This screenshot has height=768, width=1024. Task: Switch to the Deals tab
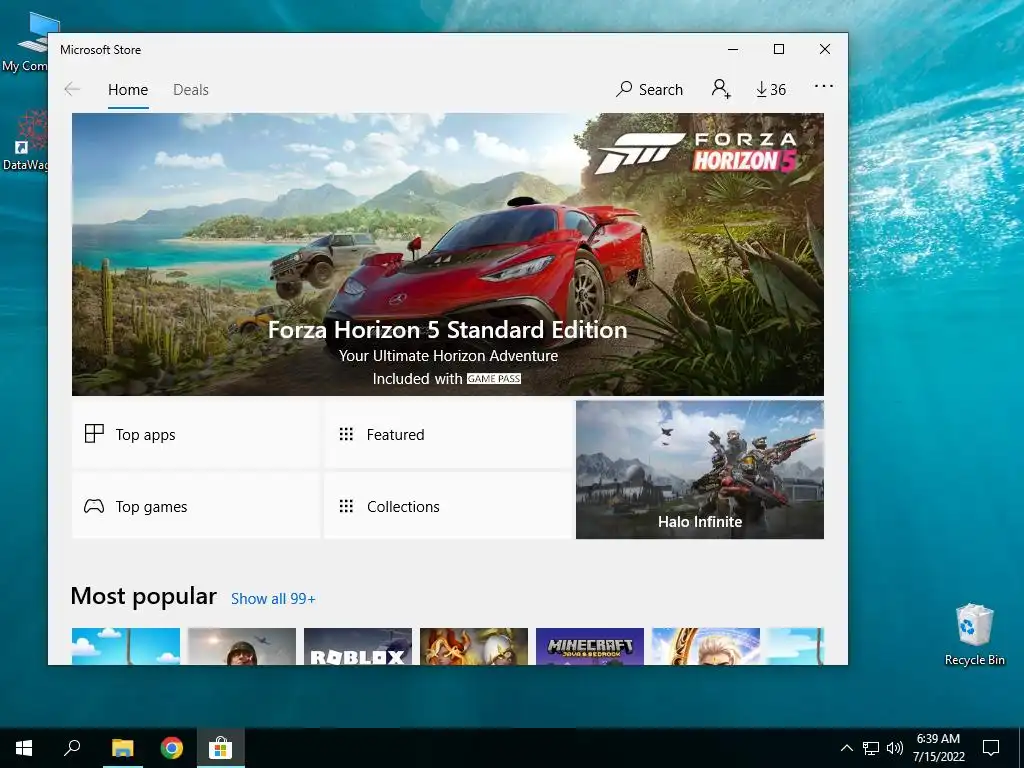(191, 89)
